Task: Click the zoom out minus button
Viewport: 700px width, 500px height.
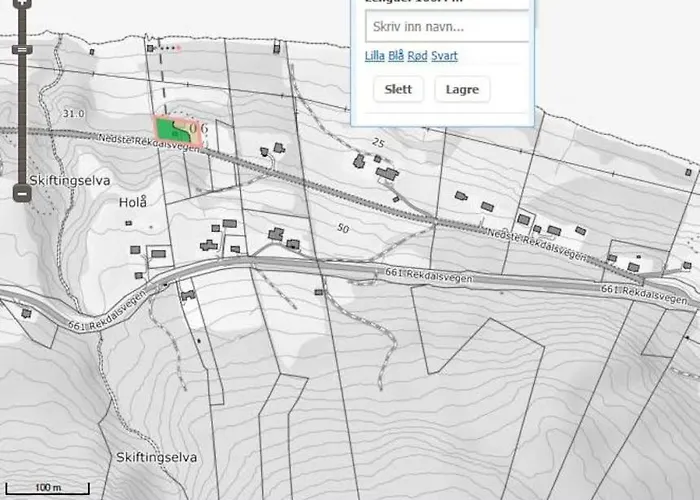Action: [22, 191]
